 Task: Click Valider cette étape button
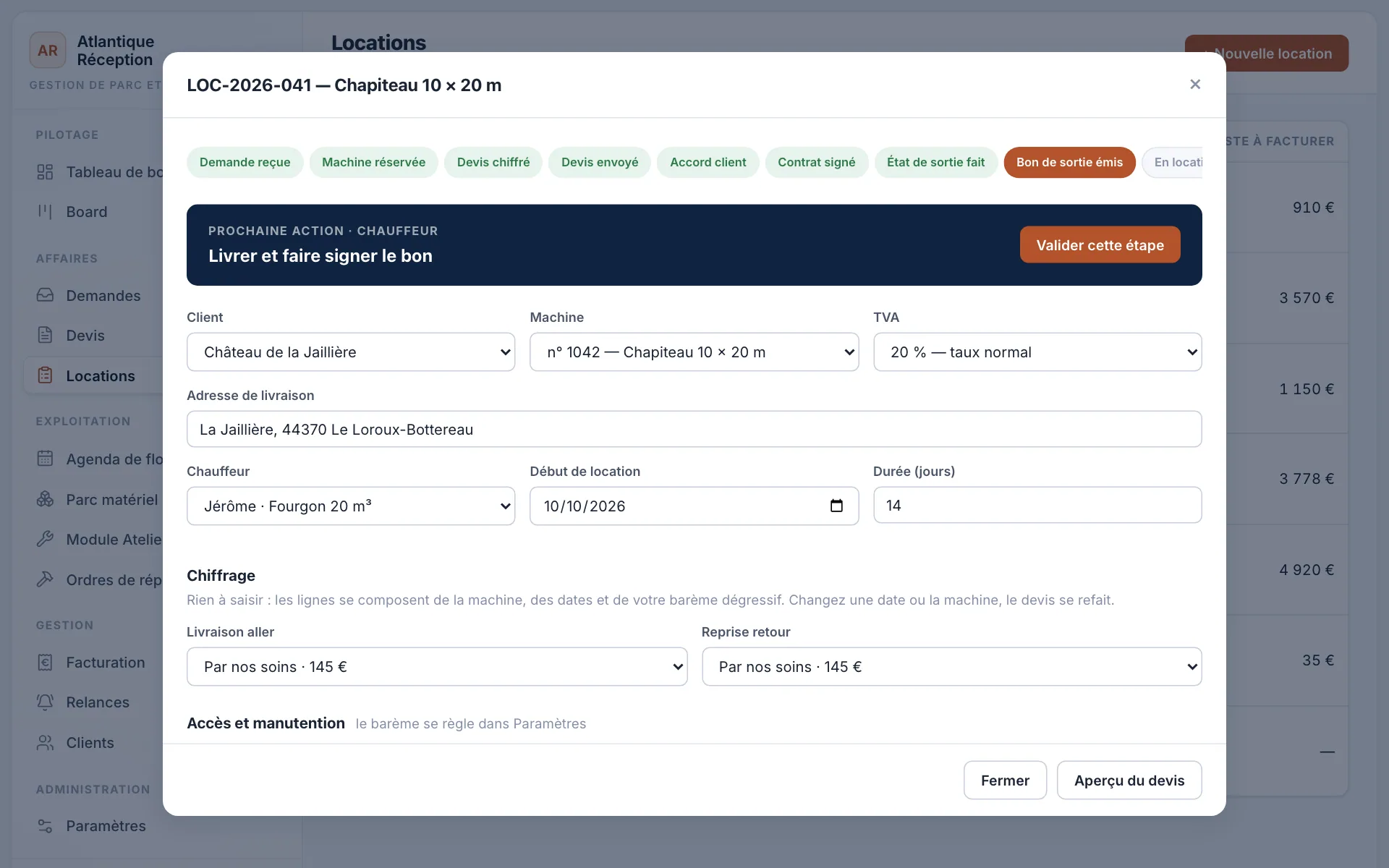1100,245
